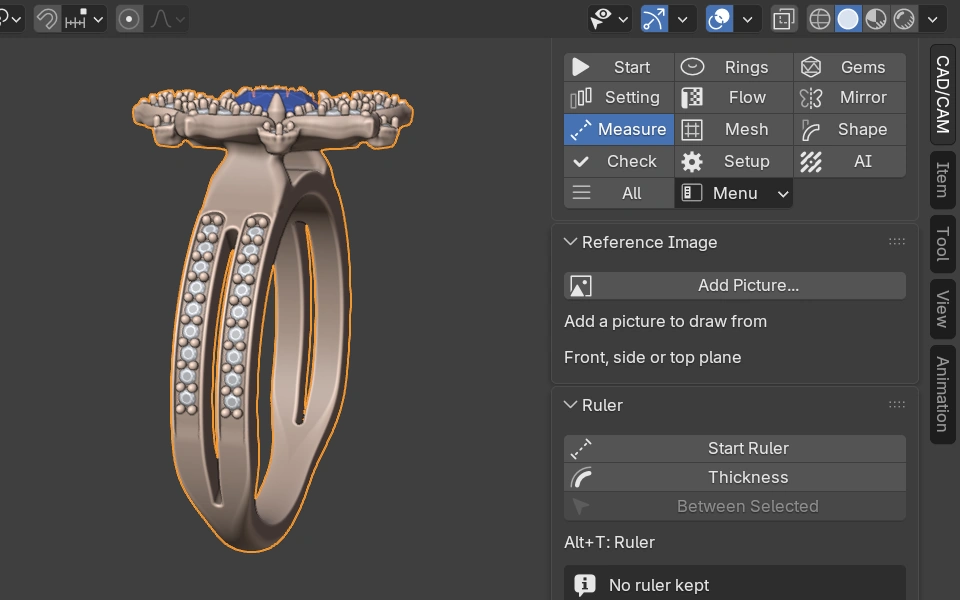Viewport: 960px width, 600px height.
Task: Open proportional editing falloff dropdown
Action: (x=167, y=19)
